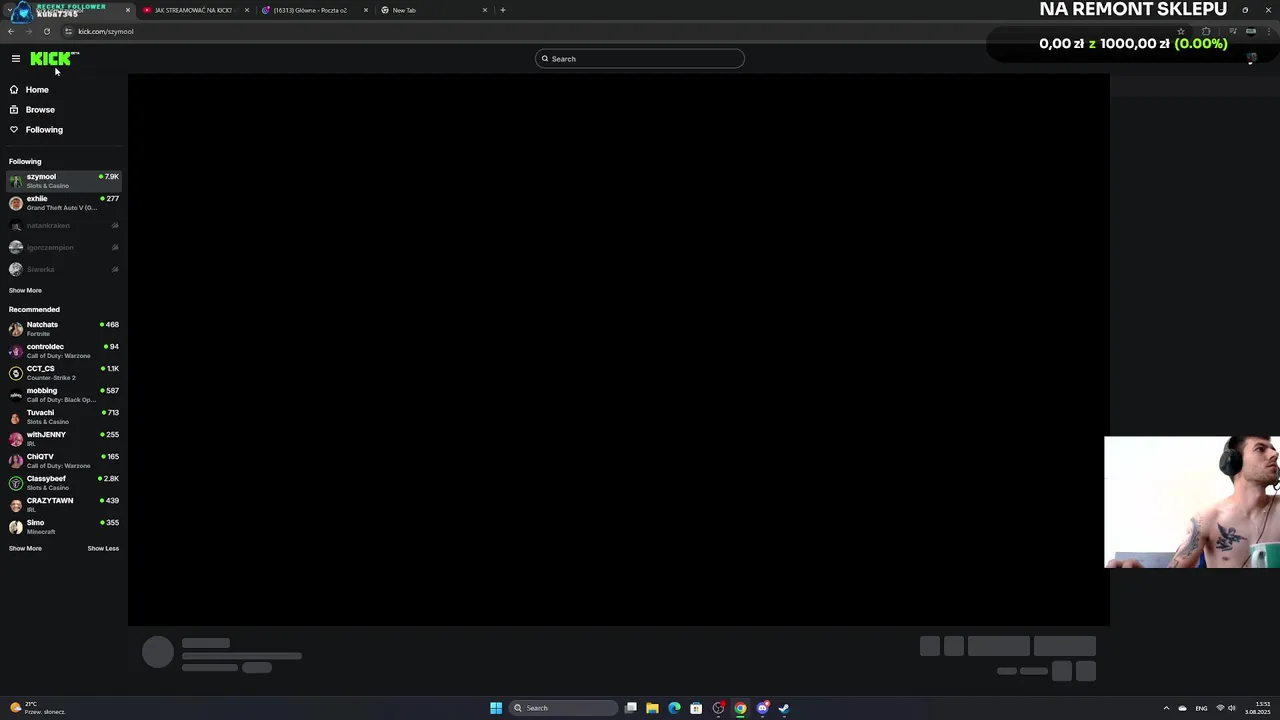Open Google Chrome from the taskbar
The image size is (1280, 720).
point(740,708)
